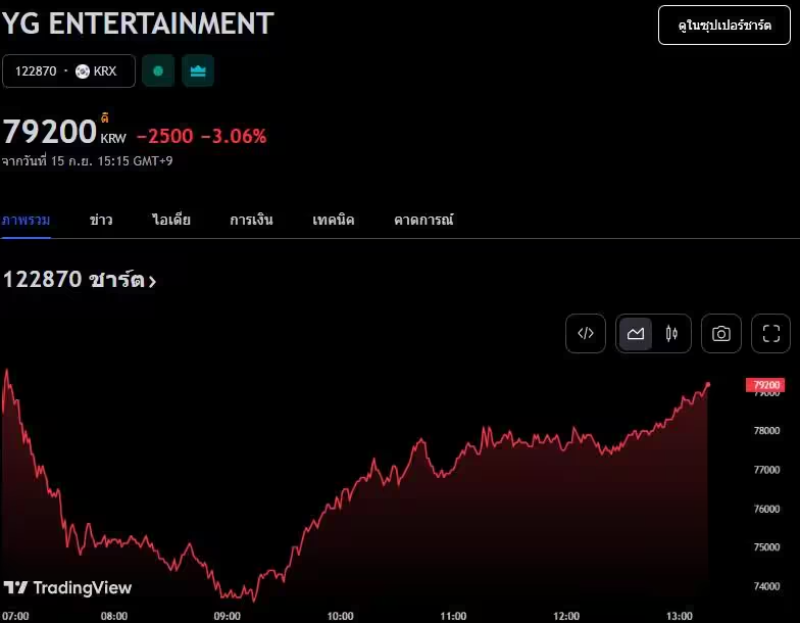Click the 76000 price axis label
This screenshot has height=623, width=800.
click(x=767, y=509)
